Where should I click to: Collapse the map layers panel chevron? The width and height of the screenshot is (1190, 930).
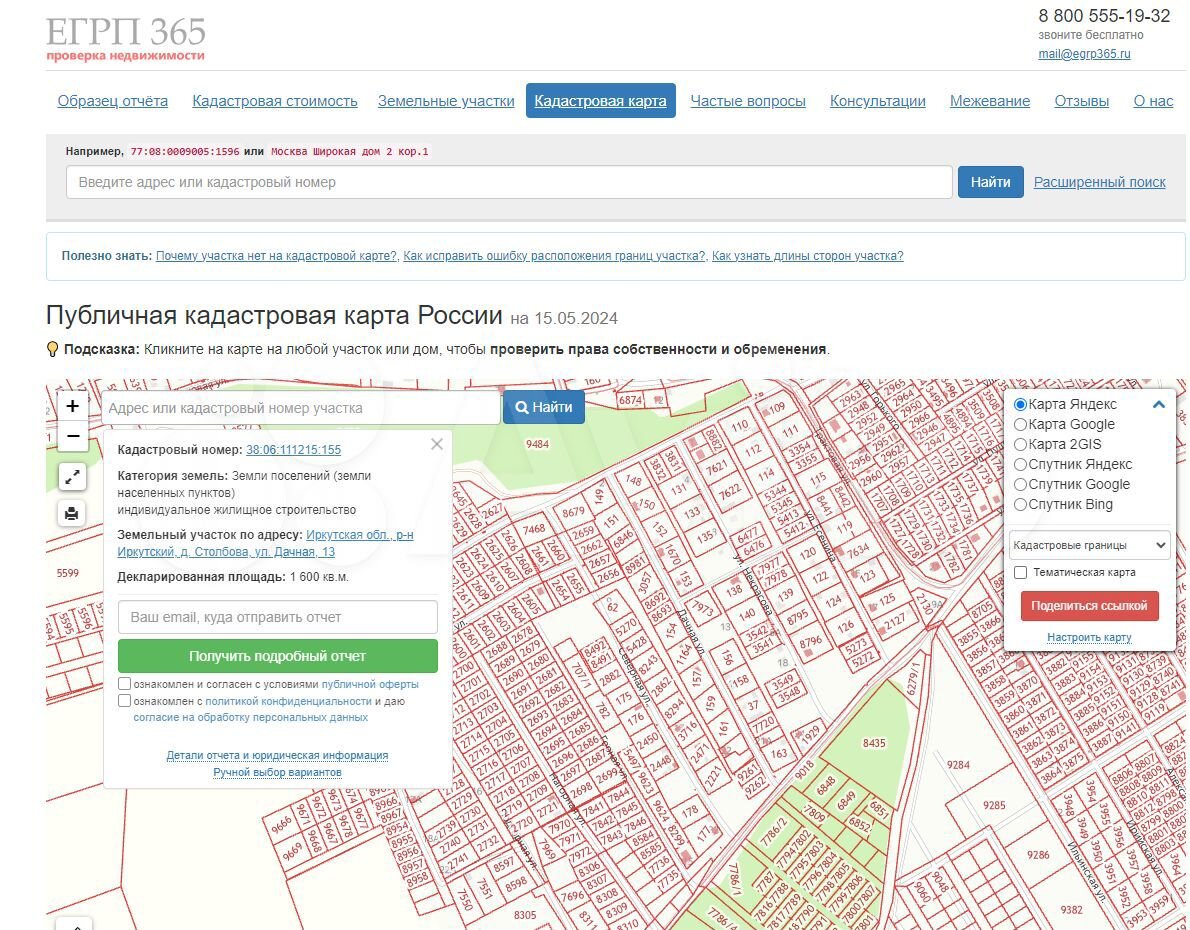tap(1159, 405)
